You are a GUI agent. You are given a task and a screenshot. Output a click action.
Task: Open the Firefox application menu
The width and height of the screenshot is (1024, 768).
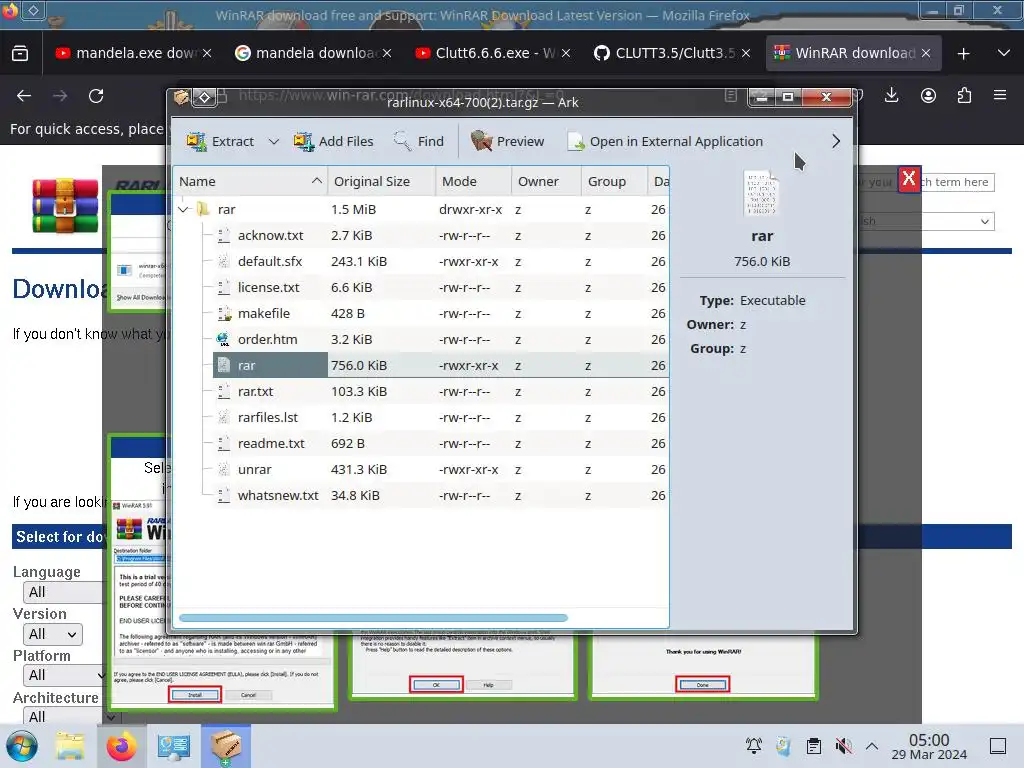coord(1000,95)
